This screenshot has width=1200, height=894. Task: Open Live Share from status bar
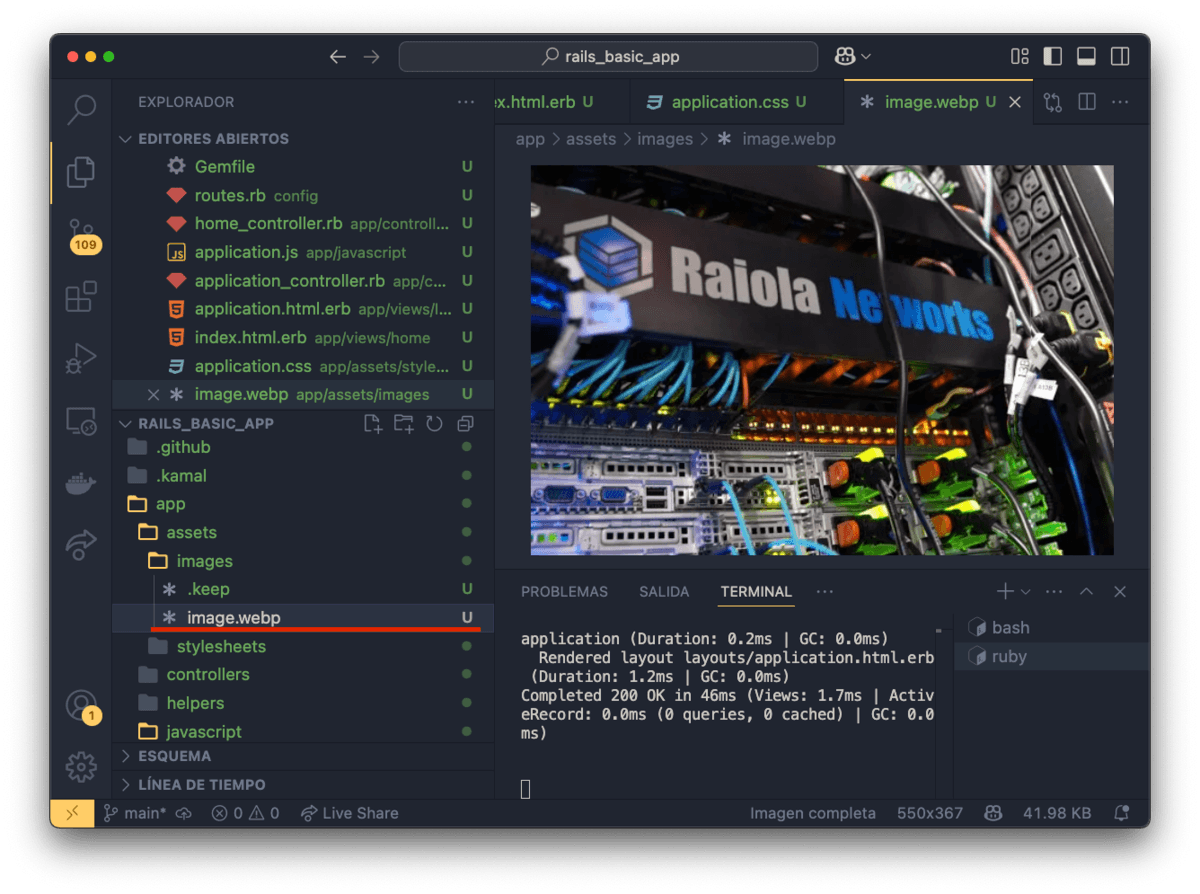[349, 813]
